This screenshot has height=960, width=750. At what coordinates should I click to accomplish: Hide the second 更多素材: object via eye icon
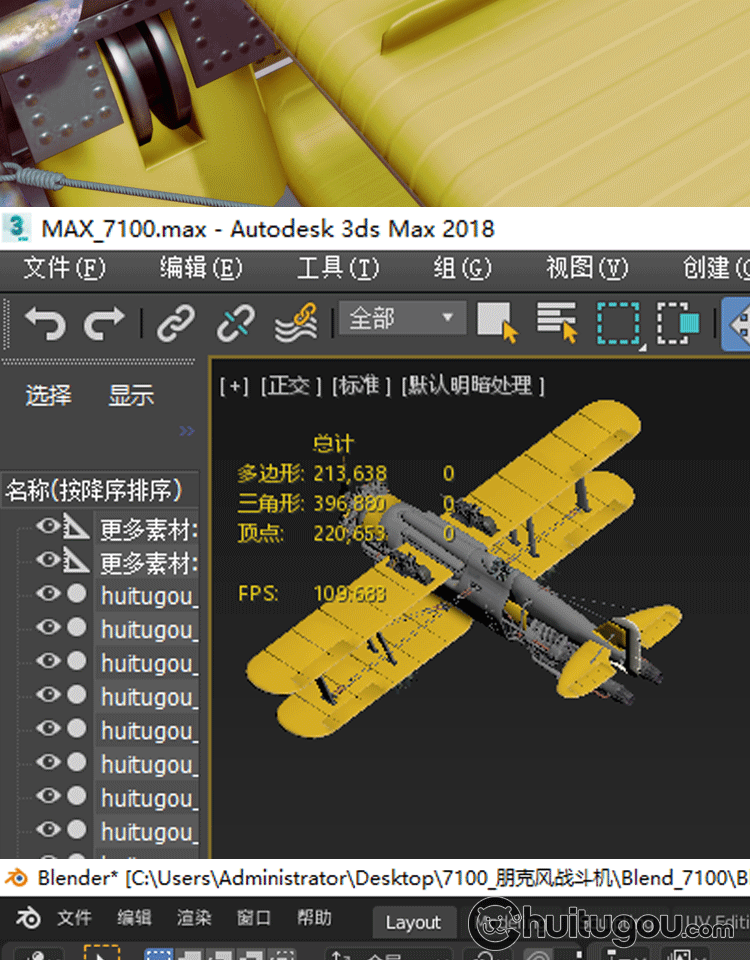coord(48,560)
